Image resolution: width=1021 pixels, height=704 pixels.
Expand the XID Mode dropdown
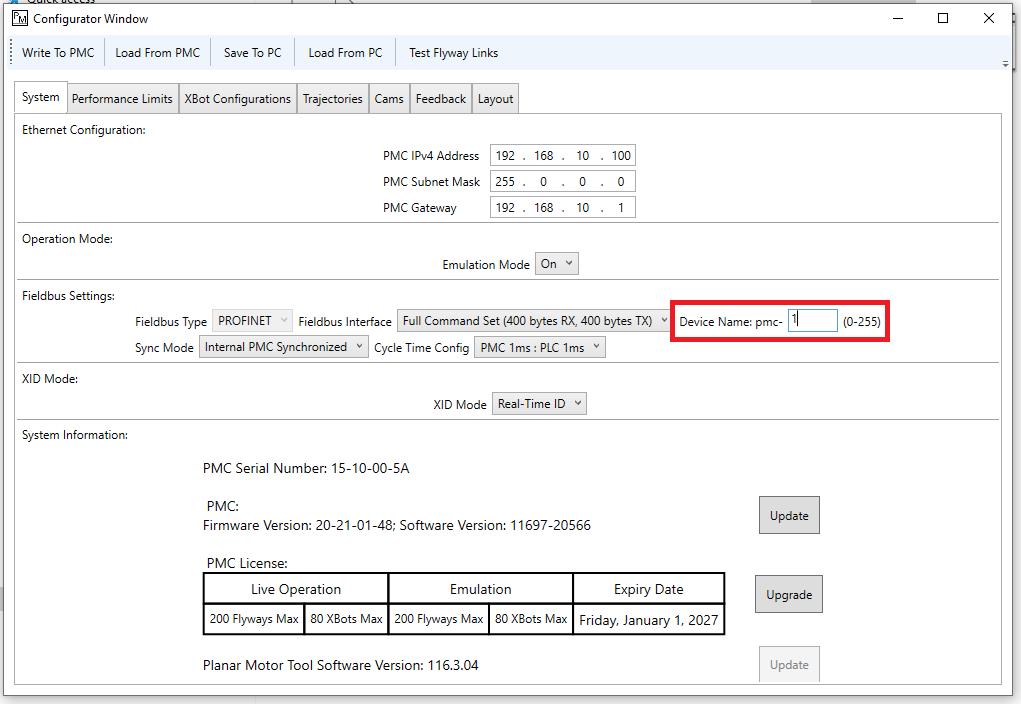539,404
